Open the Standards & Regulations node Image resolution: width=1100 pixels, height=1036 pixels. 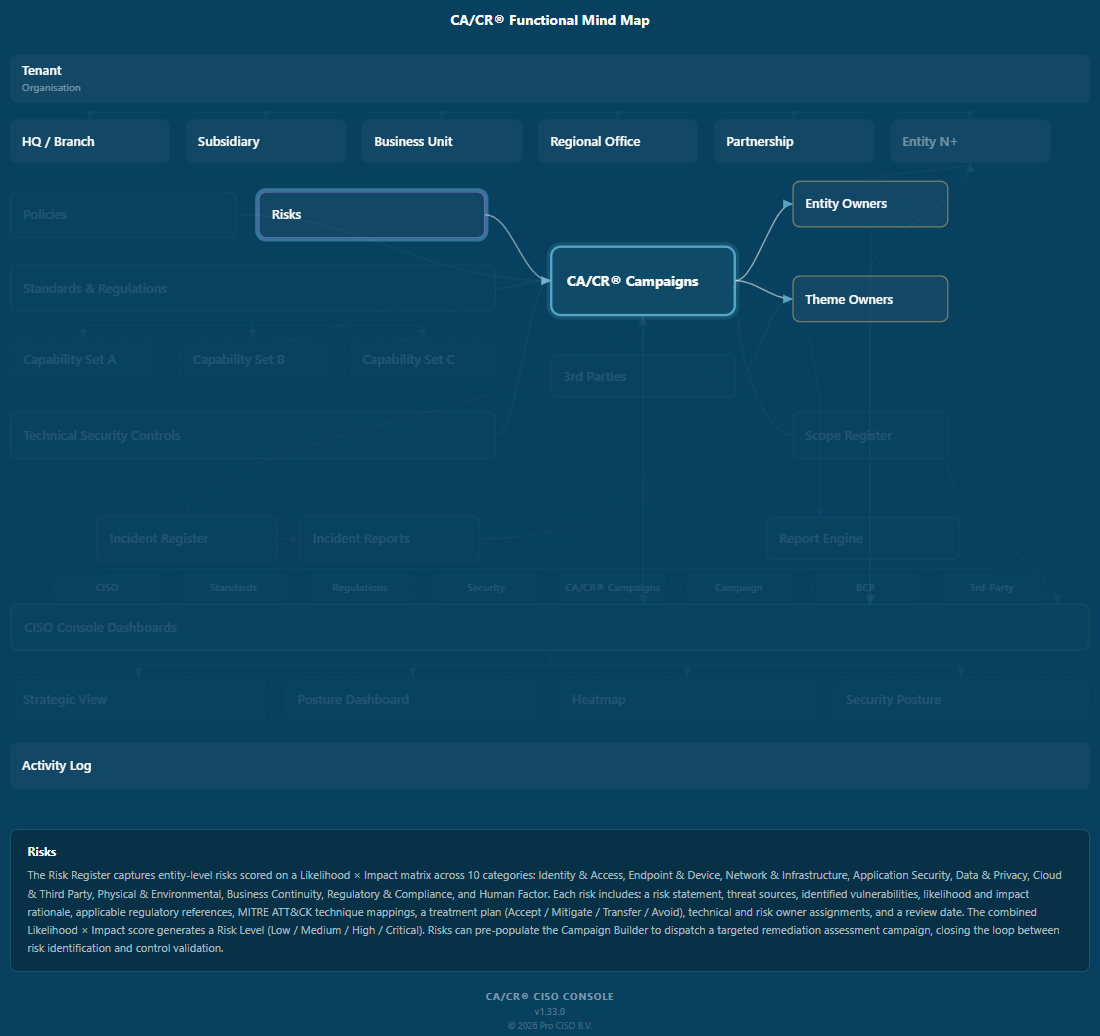[x=253, y=288]
